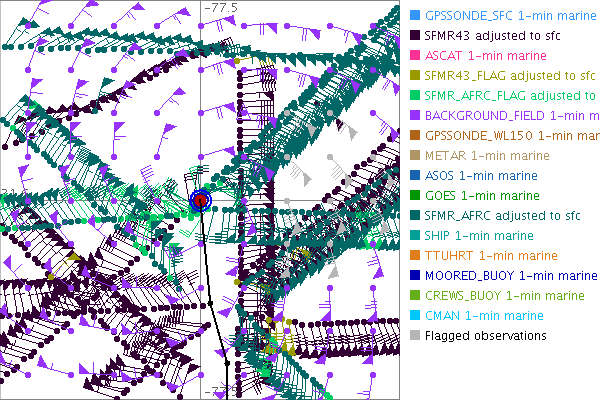Click the storm center marker on the map

pos(201,201)
